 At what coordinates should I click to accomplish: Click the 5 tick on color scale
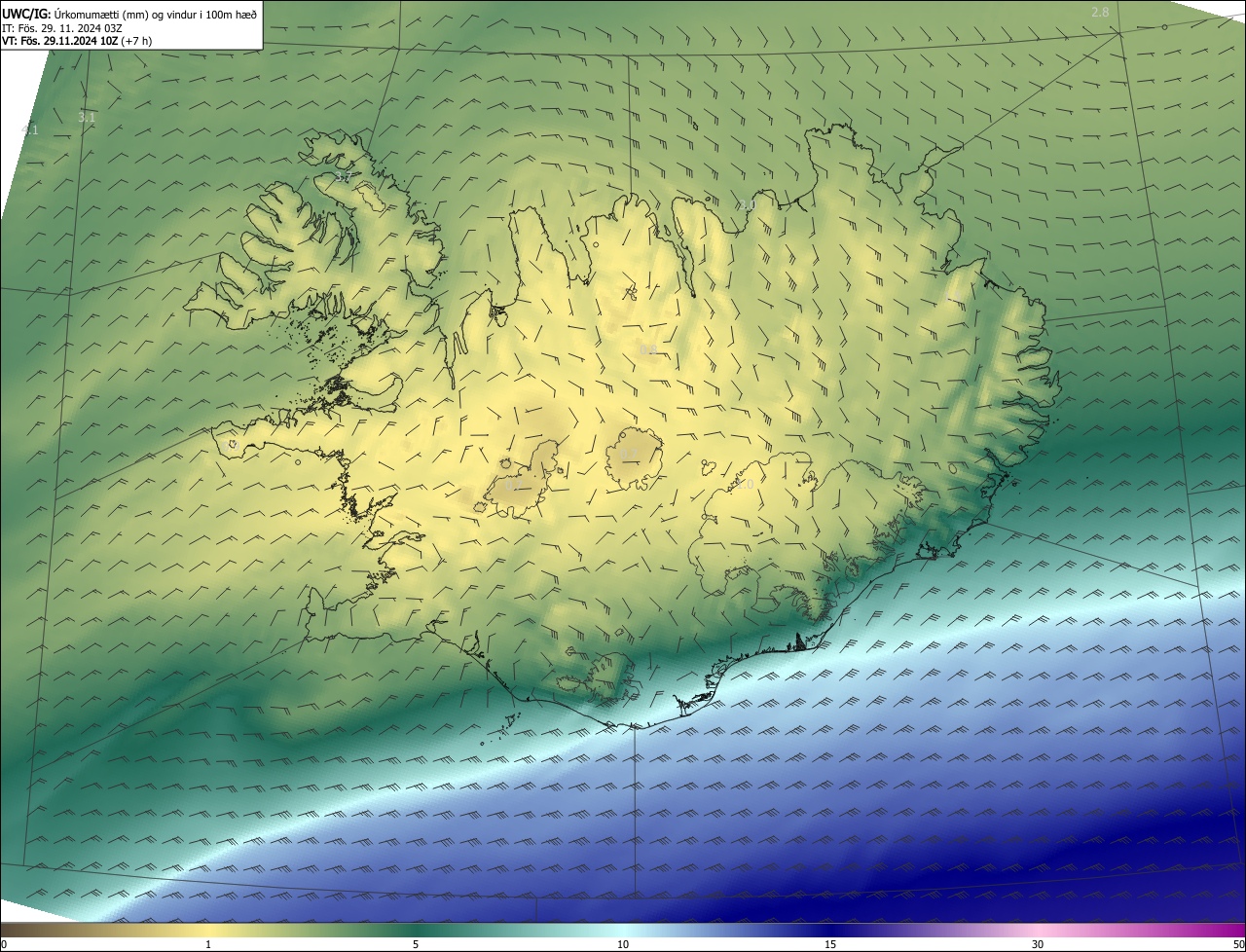(x=416, y=944)
